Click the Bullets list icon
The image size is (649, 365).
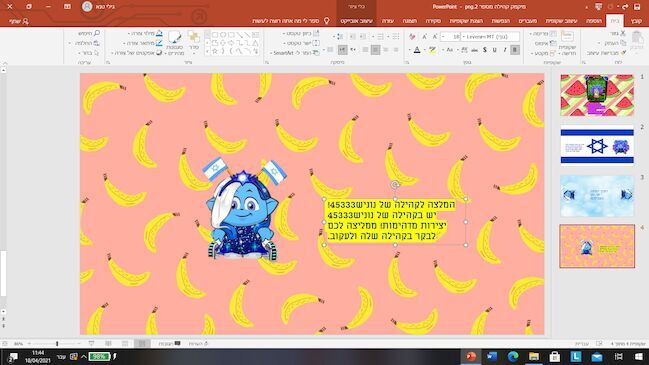[x=396, y=37]
